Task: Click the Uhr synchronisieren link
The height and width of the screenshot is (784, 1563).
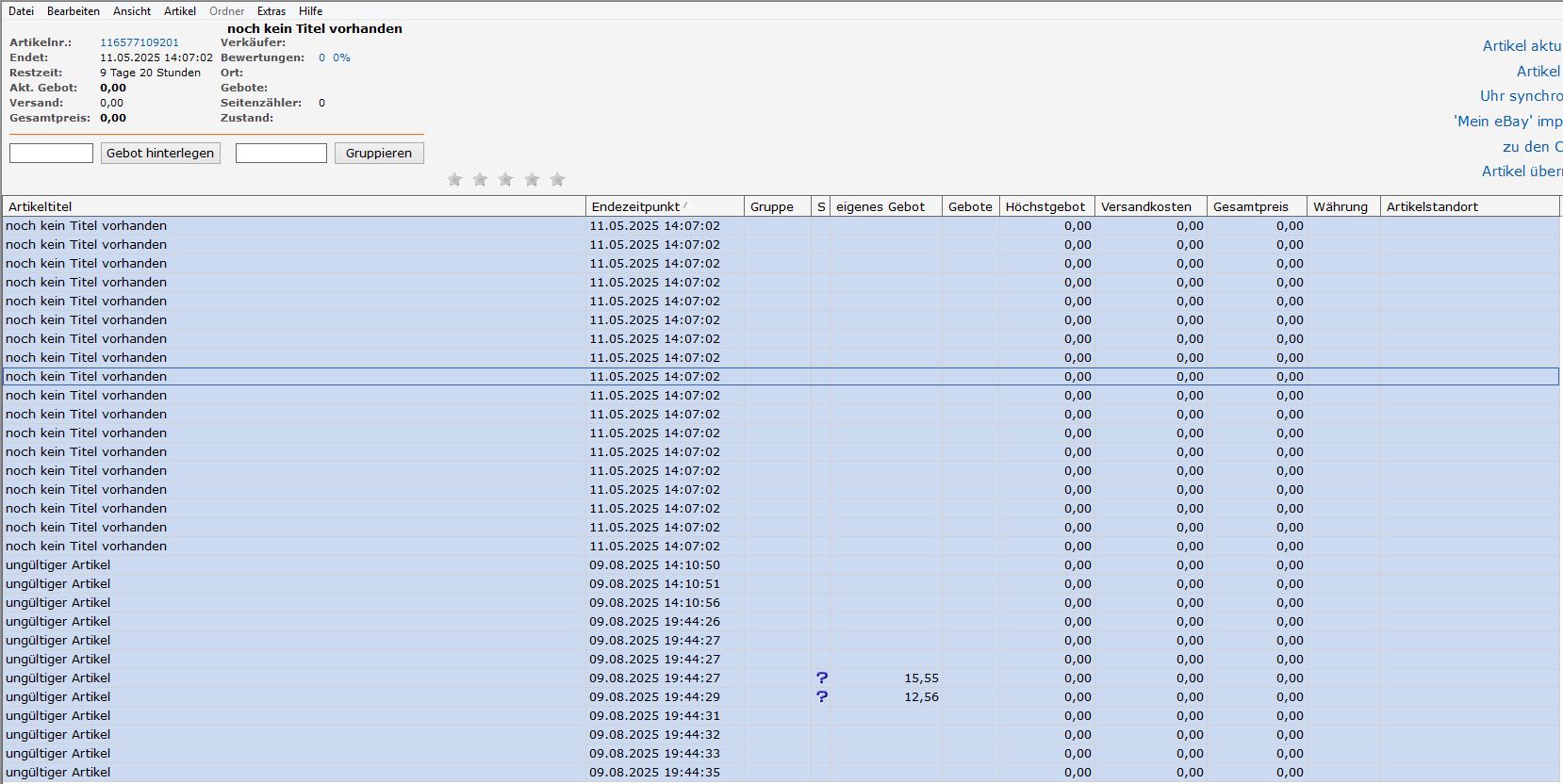Action: (1520, 95)
